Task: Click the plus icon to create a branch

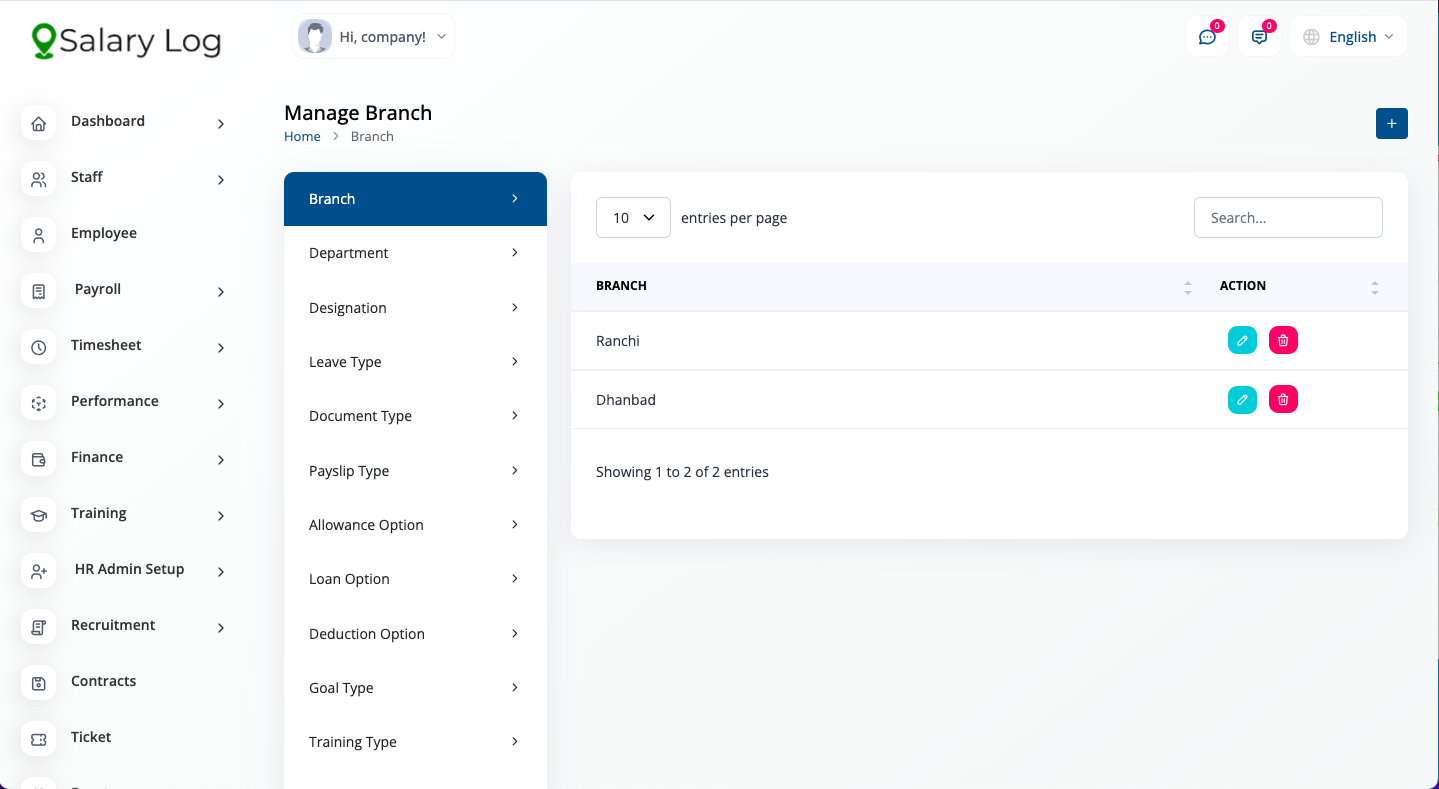Action: (1391, 123)
